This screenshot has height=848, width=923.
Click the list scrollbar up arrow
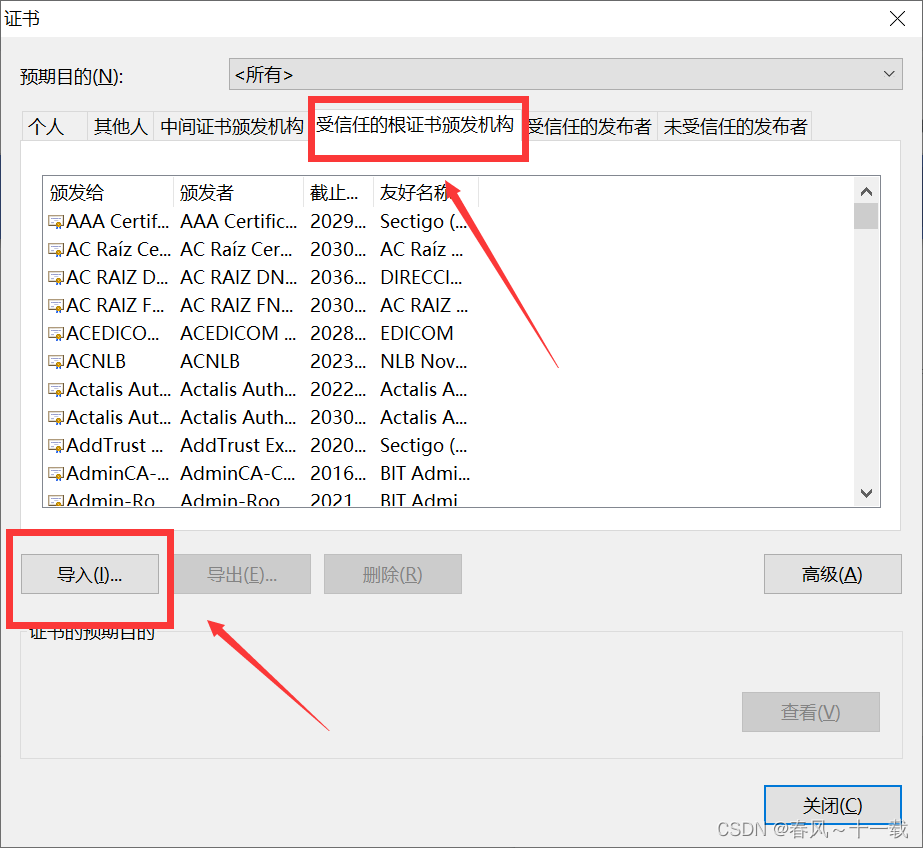866,191
